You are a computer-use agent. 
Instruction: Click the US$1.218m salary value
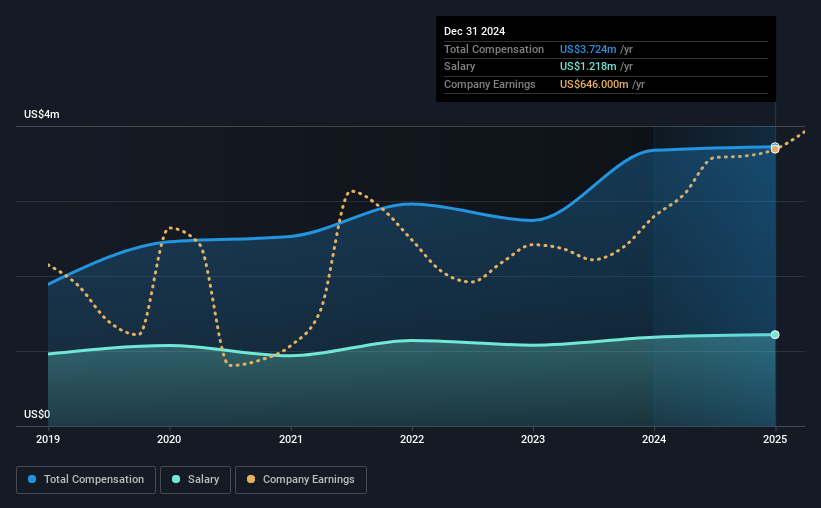tap(588, 67)
